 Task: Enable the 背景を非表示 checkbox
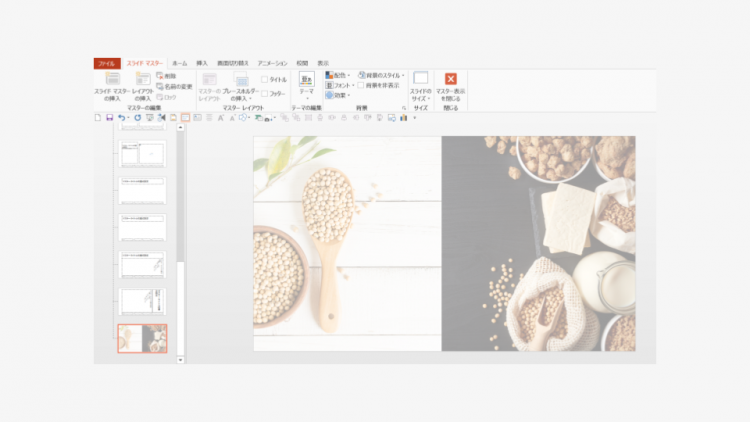(x=361, y=85)
